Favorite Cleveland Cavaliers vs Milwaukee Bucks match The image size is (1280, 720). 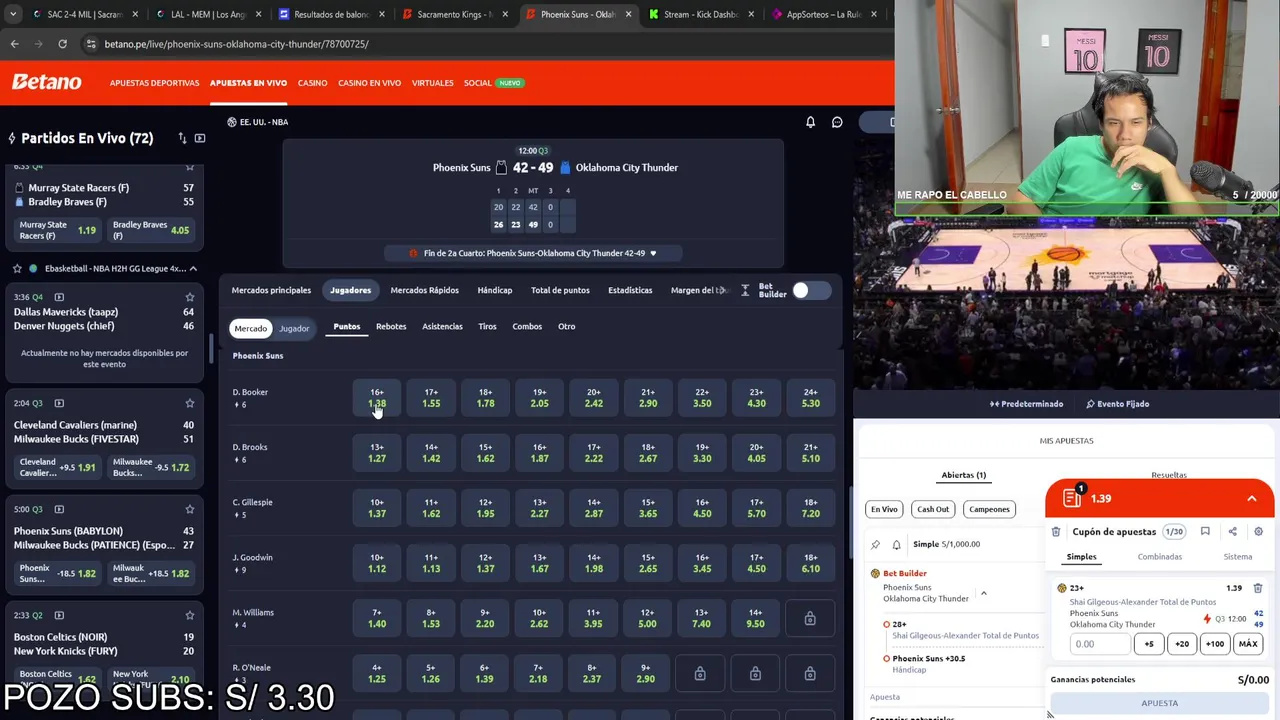click(189, 403)
